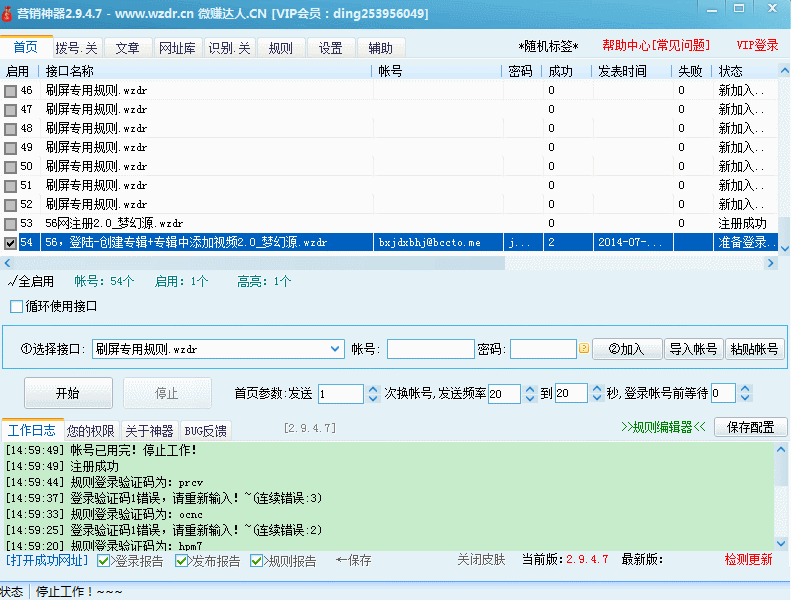Click the 导入帐号 button
Viewport: 791px width, 600px height.
(694, 349)
